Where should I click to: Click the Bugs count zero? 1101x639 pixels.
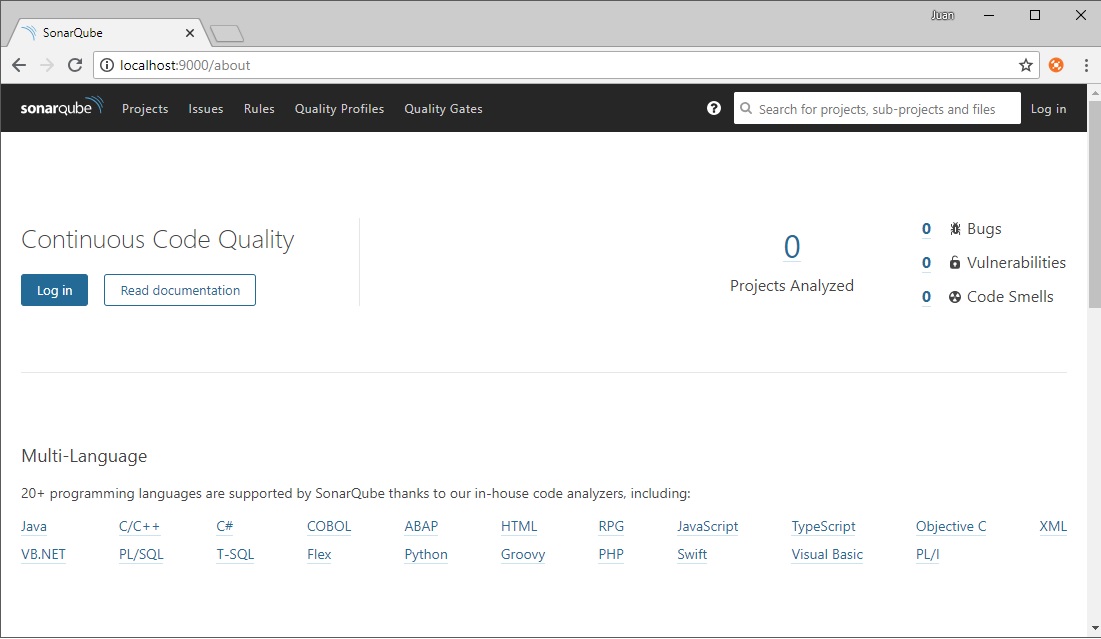click(926, 229)
